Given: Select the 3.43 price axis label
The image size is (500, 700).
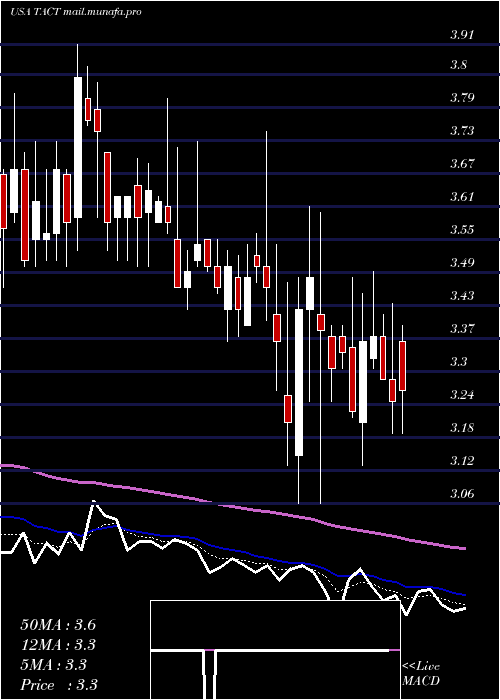Looking at the screenshot, I should pos(462,296).
